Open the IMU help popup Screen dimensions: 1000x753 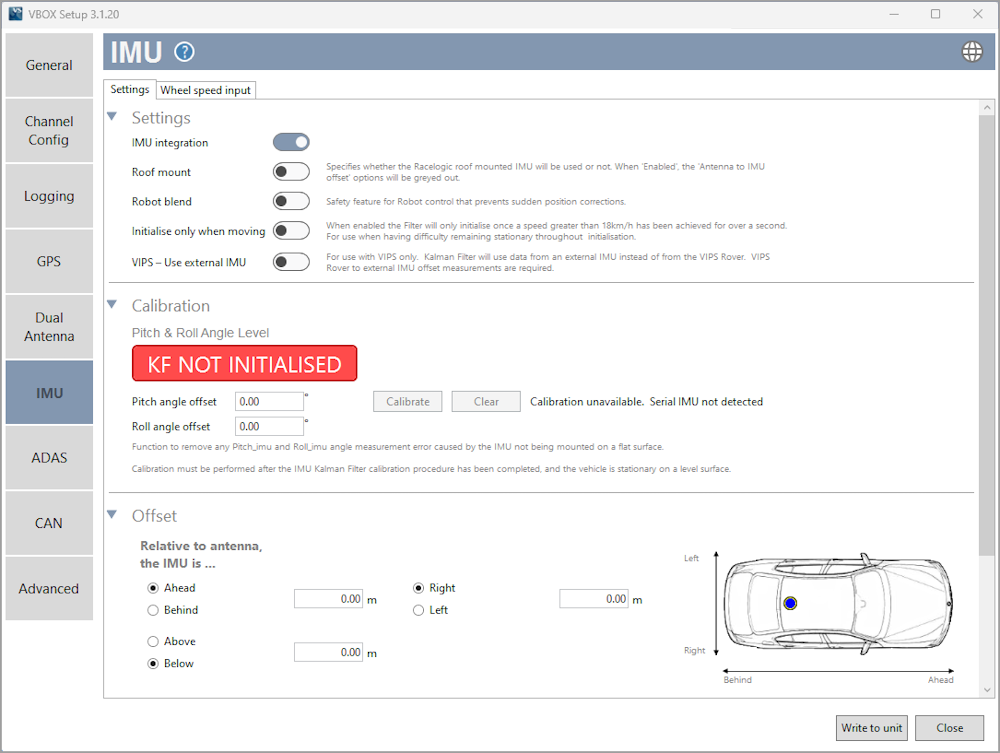186,52
